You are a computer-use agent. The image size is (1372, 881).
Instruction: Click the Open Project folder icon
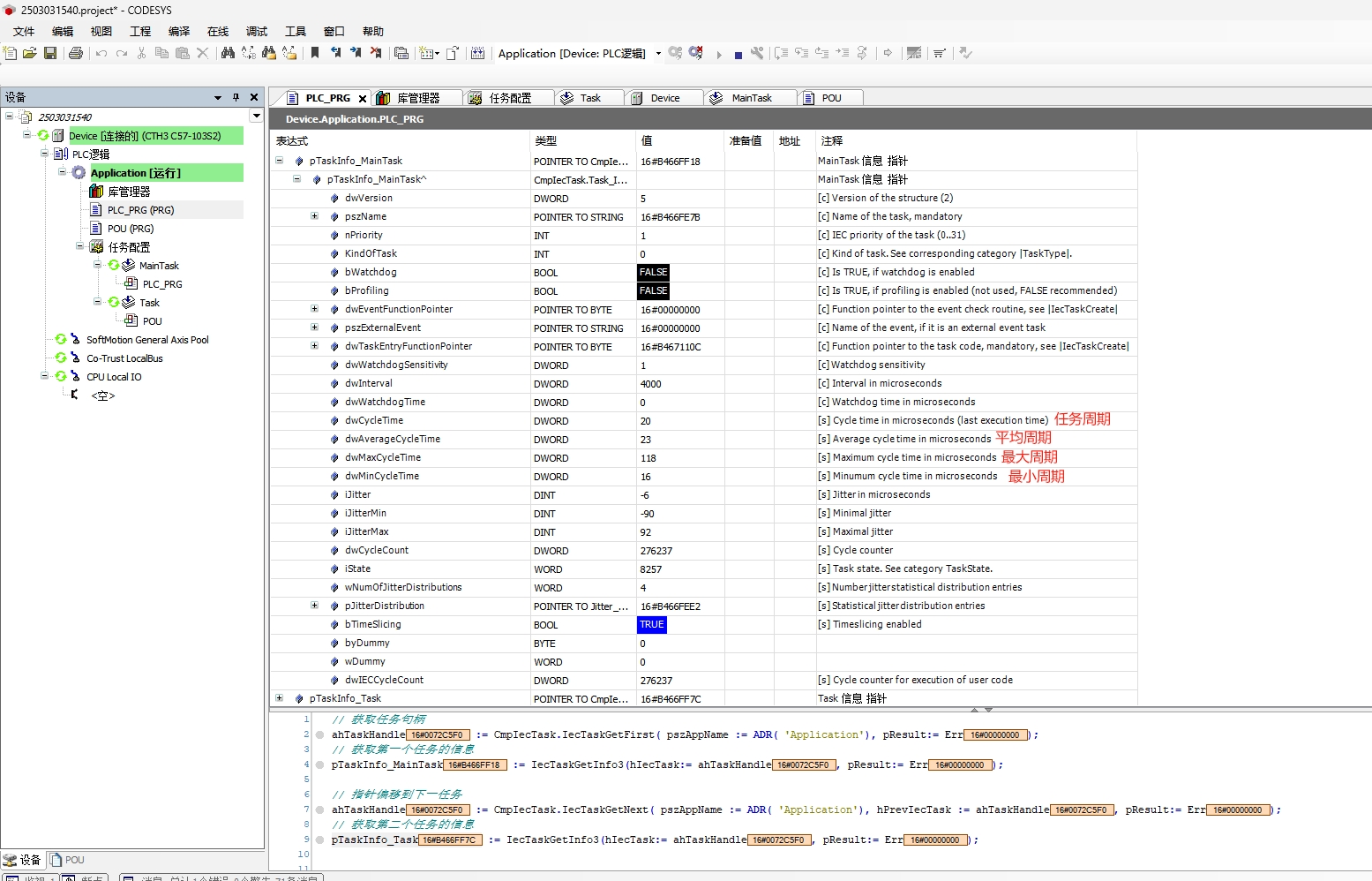[30, 53]
